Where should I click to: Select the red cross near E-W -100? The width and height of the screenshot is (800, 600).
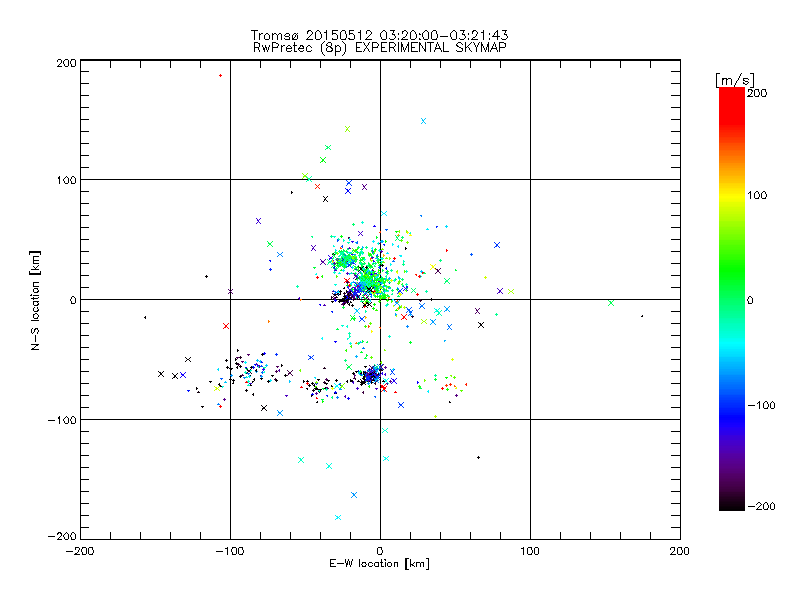tap(226, 326)
